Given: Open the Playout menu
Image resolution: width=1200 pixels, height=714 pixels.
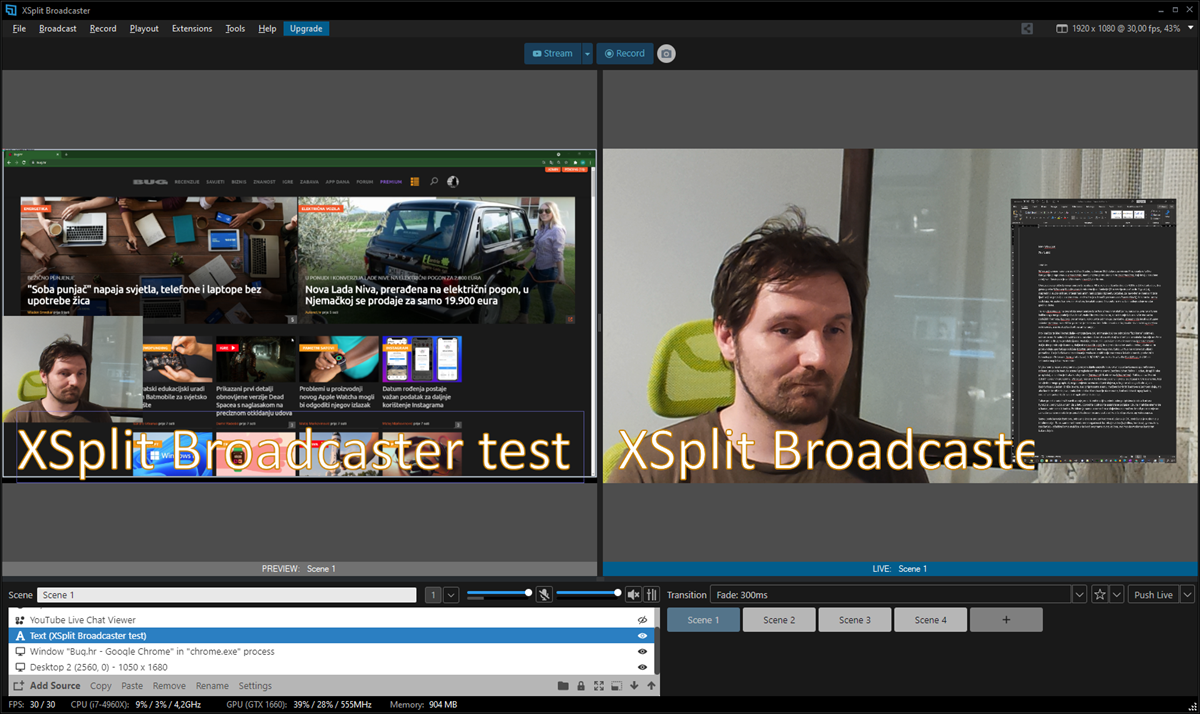Looking at the screenshot, I should 144,29.
